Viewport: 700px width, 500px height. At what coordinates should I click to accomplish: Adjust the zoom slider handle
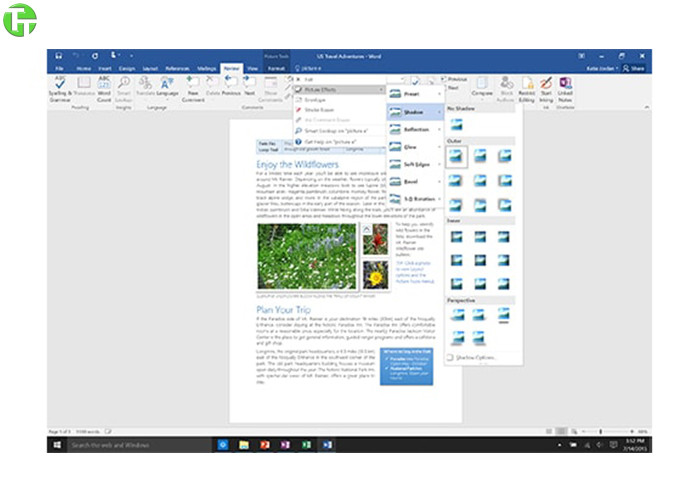point(600,431)
